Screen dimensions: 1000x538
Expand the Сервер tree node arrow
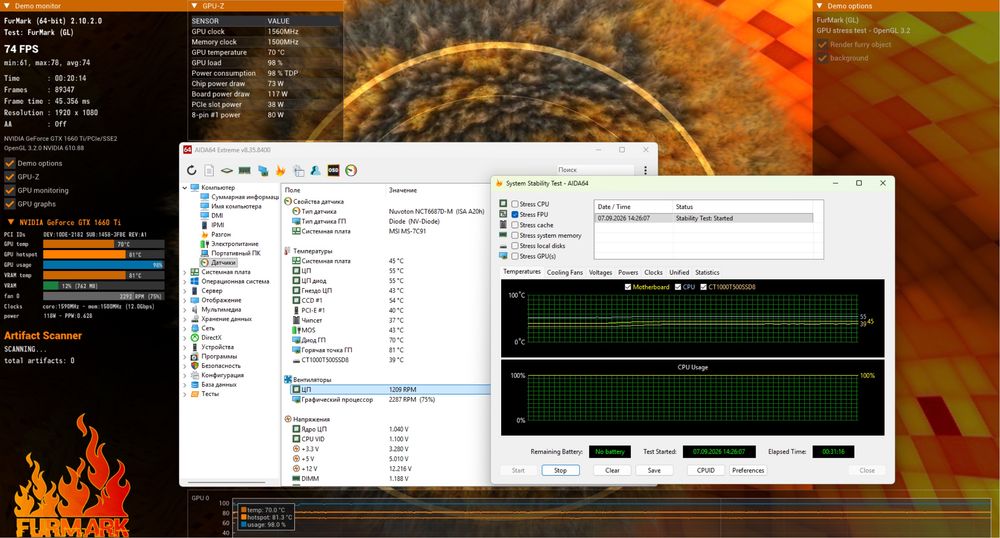185,291
